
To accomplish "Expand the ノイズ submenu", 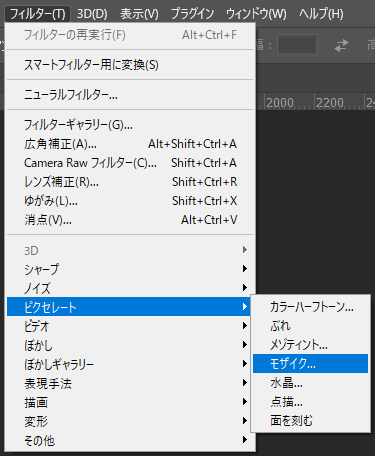I will 130,288.
